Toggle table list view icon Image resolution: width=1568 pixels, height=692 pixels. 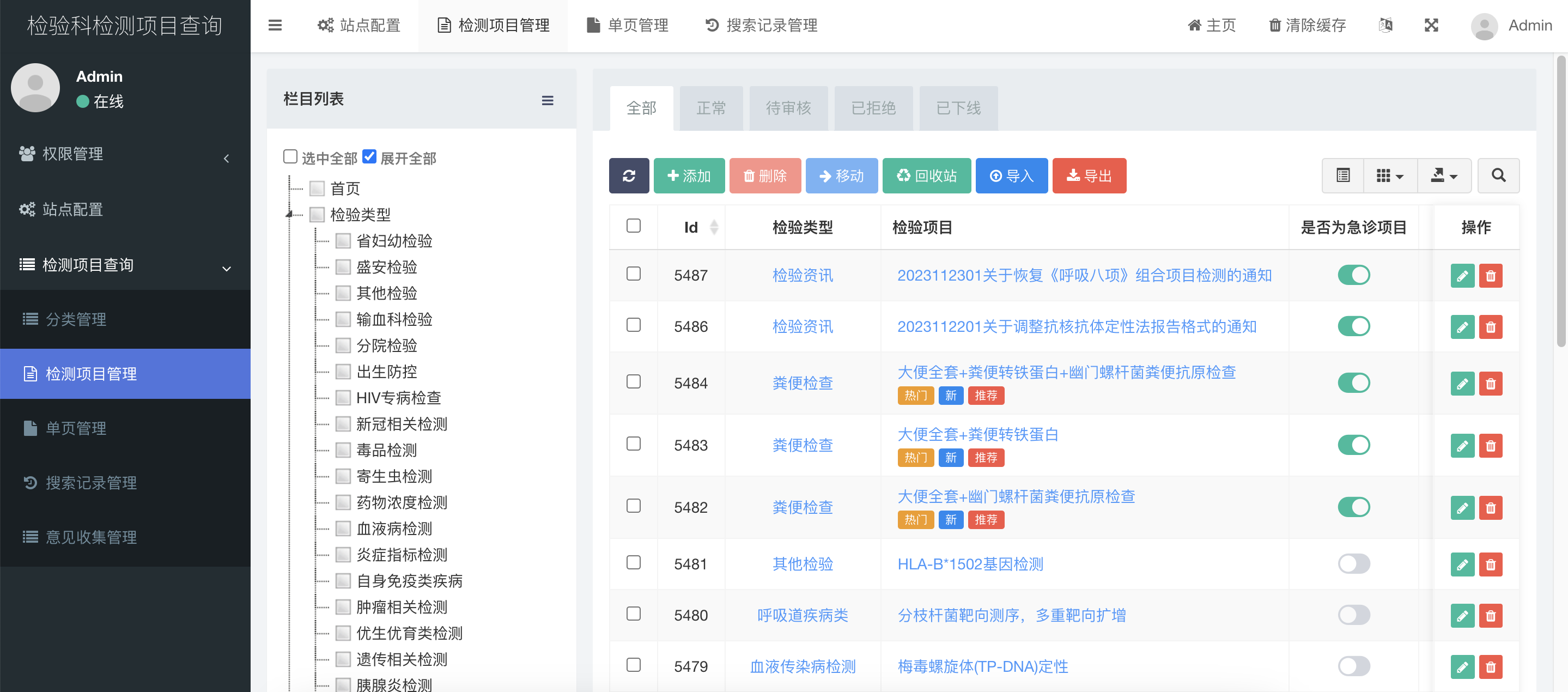pos(1343,176)
